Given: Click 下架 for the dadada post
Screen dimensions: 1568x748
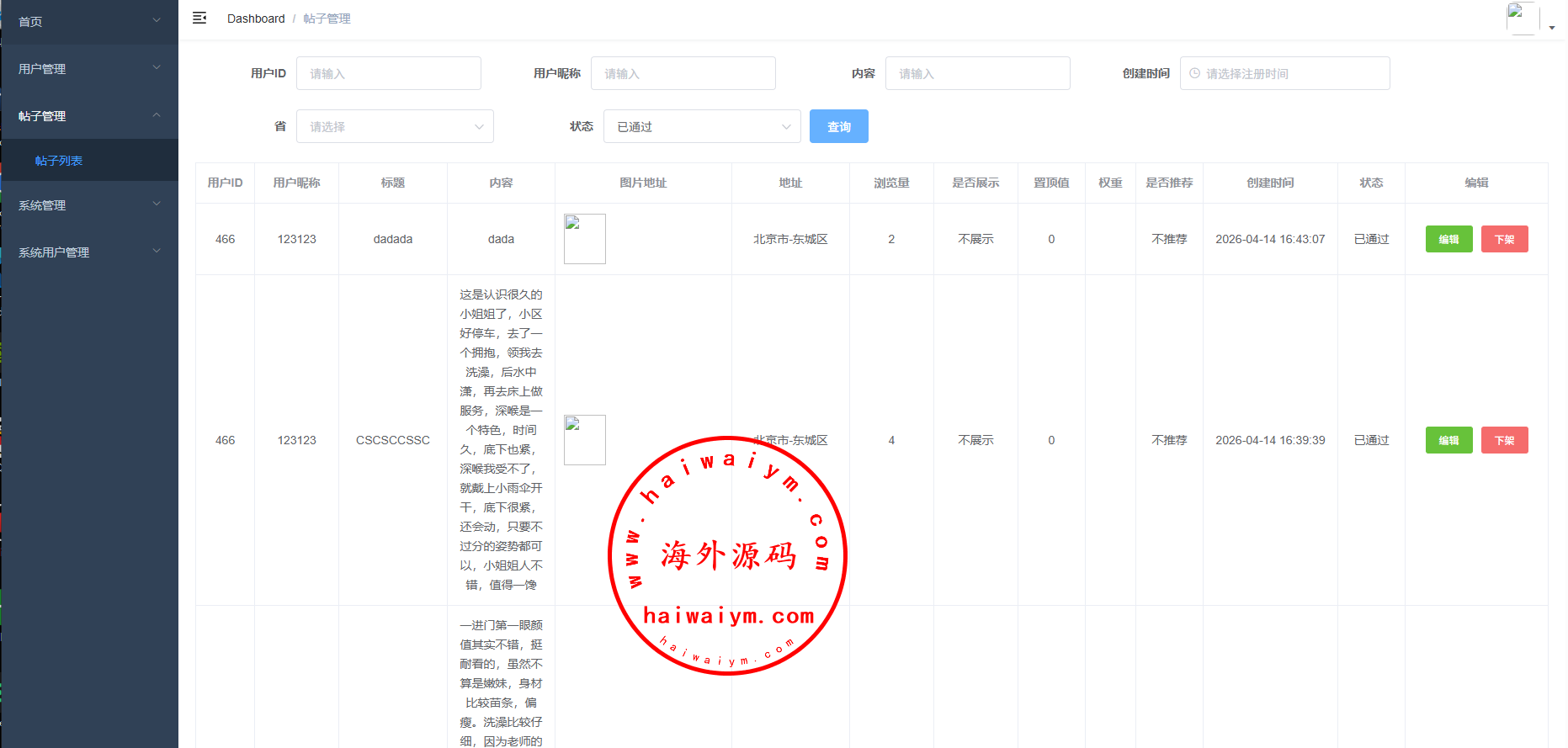Looking at the screenshot, I should click(1504, 239).
